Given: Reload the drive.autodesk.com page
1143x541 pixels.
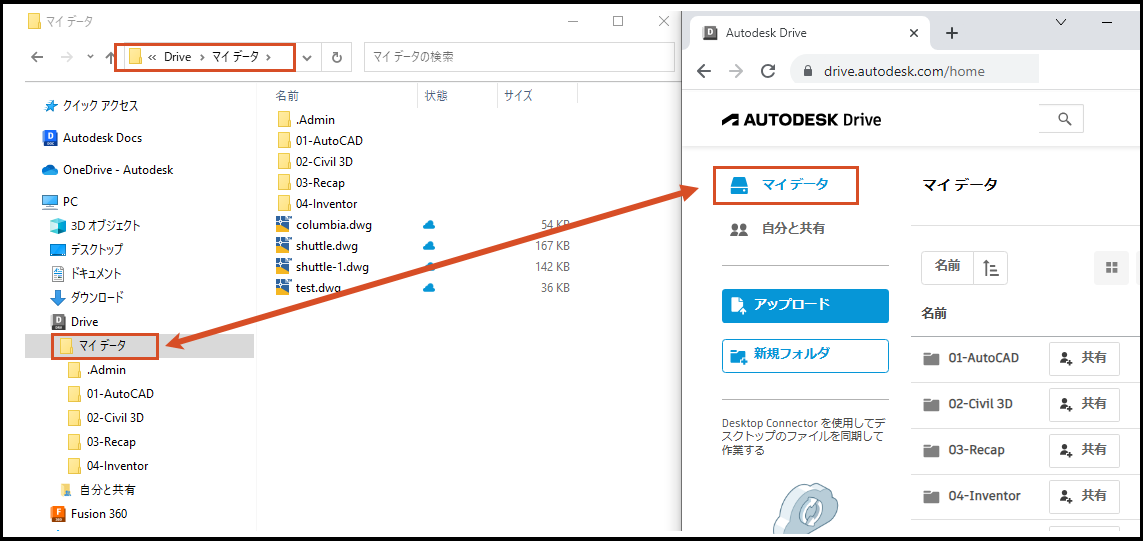Looking at the screenshot, I should coord(768,71).
